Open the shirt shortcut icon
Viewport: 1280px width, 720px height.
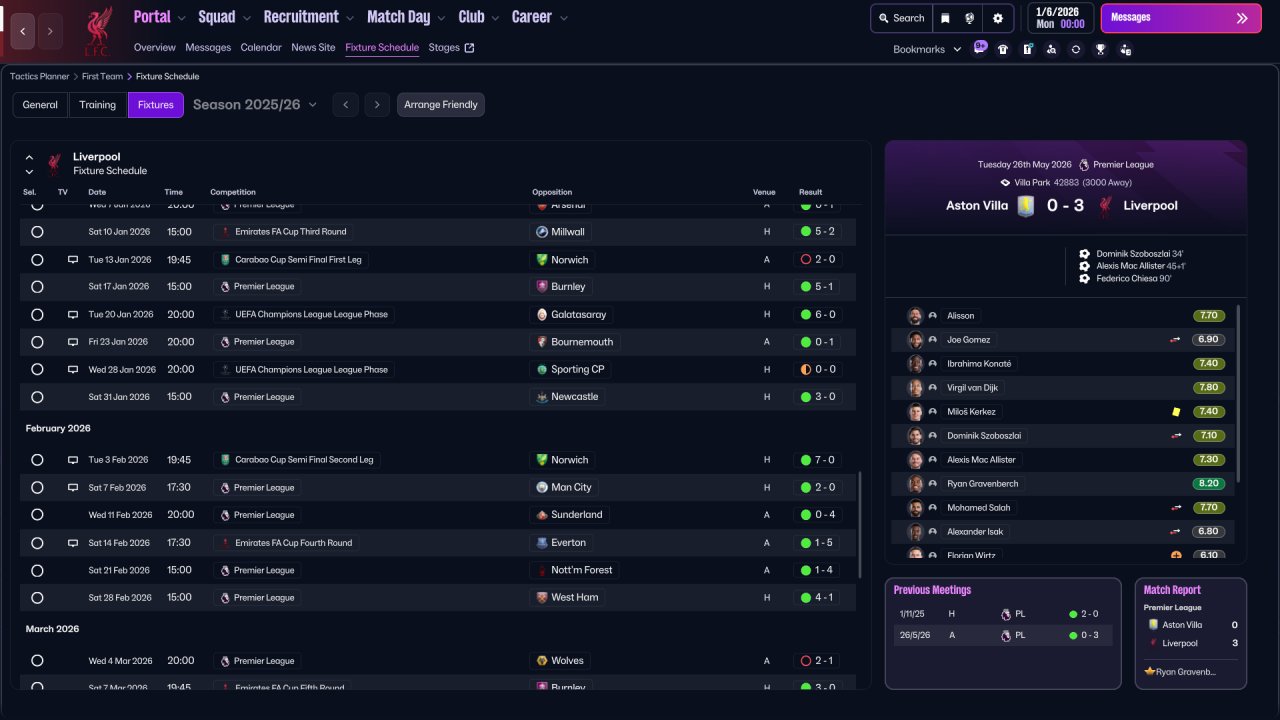(x=1003, y=49)
